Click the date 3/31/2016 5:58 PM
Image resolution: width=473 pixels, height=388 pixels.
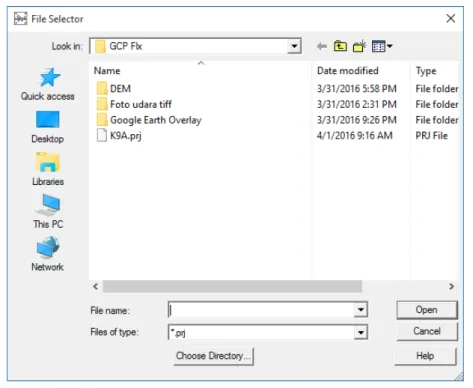357,89
